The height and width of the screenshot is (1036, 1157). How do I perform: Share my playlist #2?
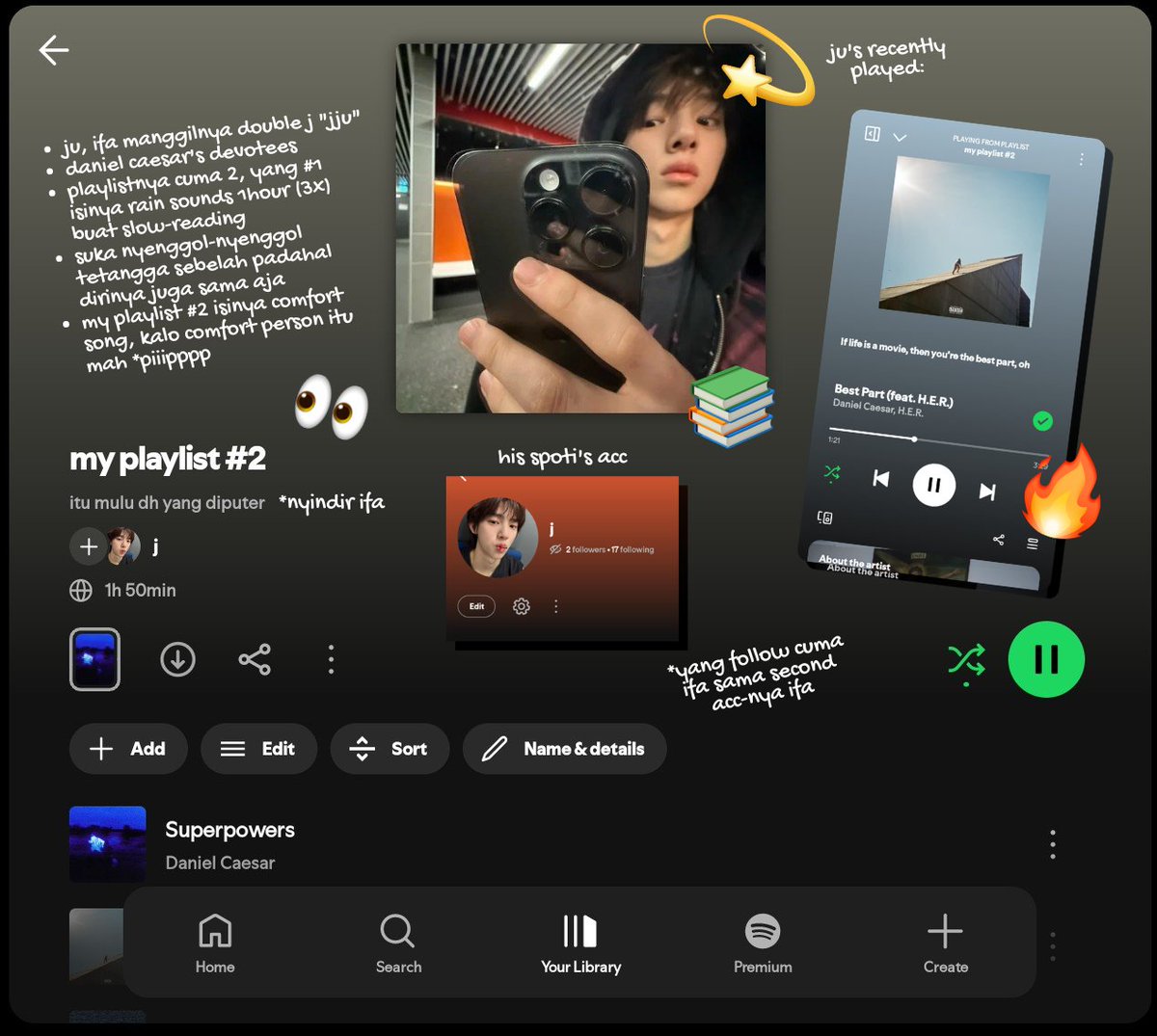tap(255, 659)
